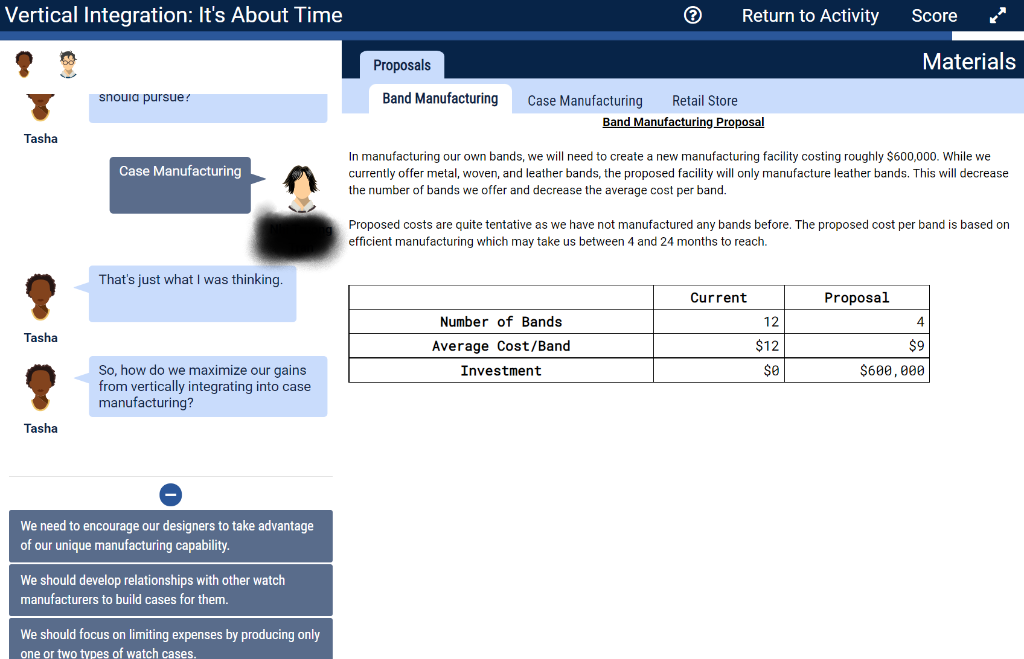Choose the response about encouraging our designers
Image resolution: width=1024 pixels, height=659 pixels.
tap(170, 536)
